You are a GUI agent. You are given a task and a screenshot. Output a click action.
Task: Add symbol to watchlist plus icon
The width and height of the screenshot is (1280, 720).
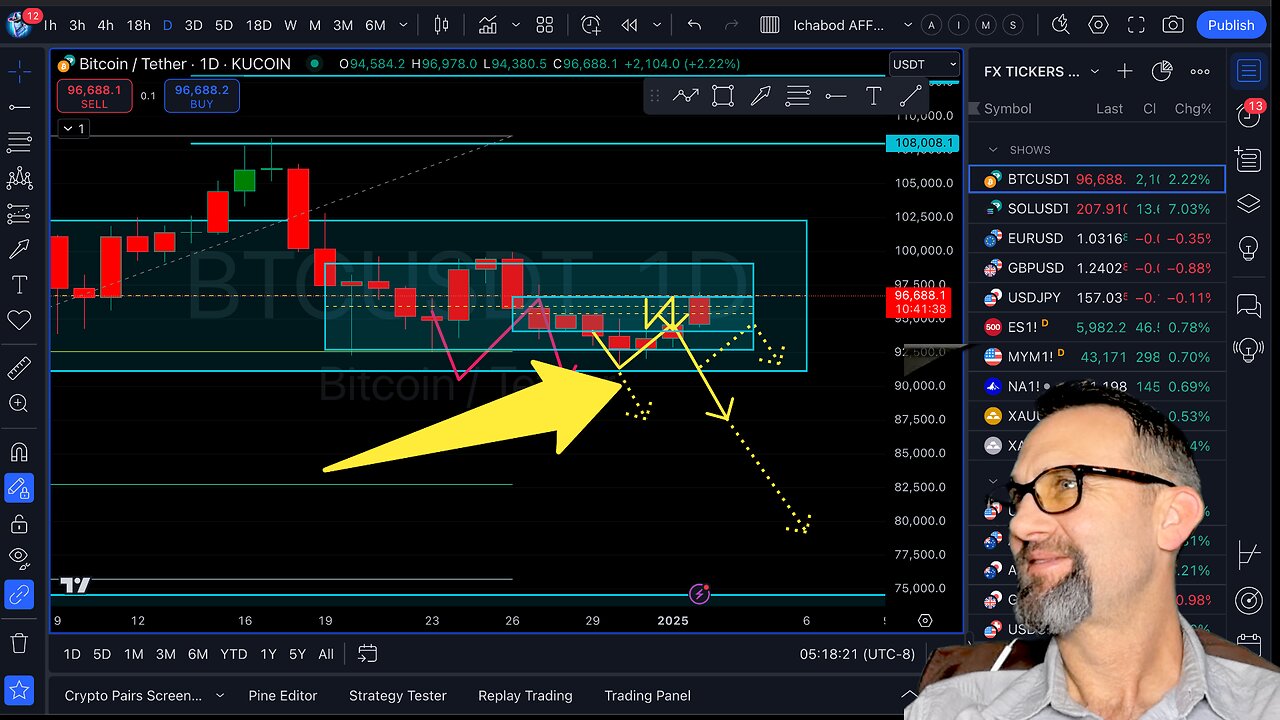[1124, 71]
